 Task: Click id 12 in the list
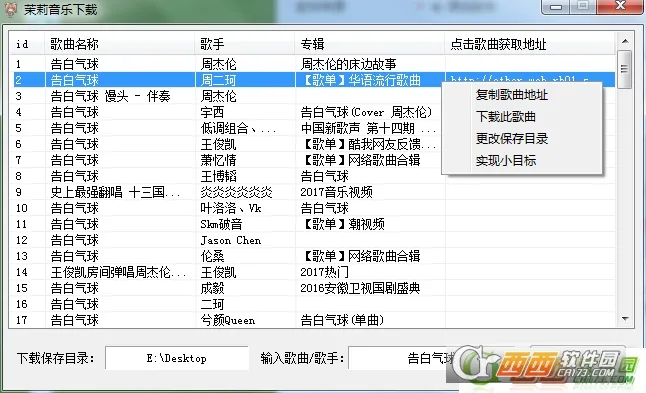pyautogui.click(x=21, y=240)
